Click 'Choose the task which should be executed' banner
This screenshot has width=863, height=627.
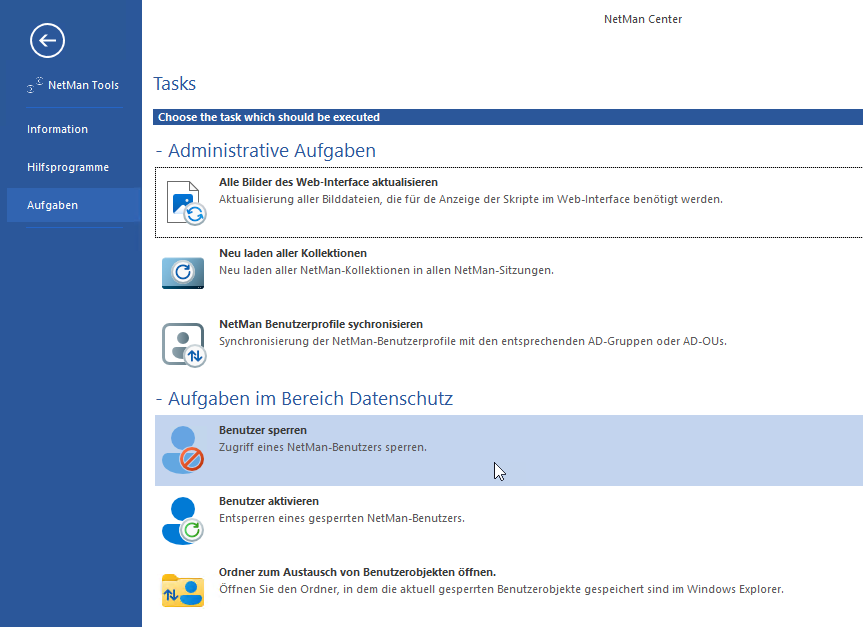[x=508, y=117]
